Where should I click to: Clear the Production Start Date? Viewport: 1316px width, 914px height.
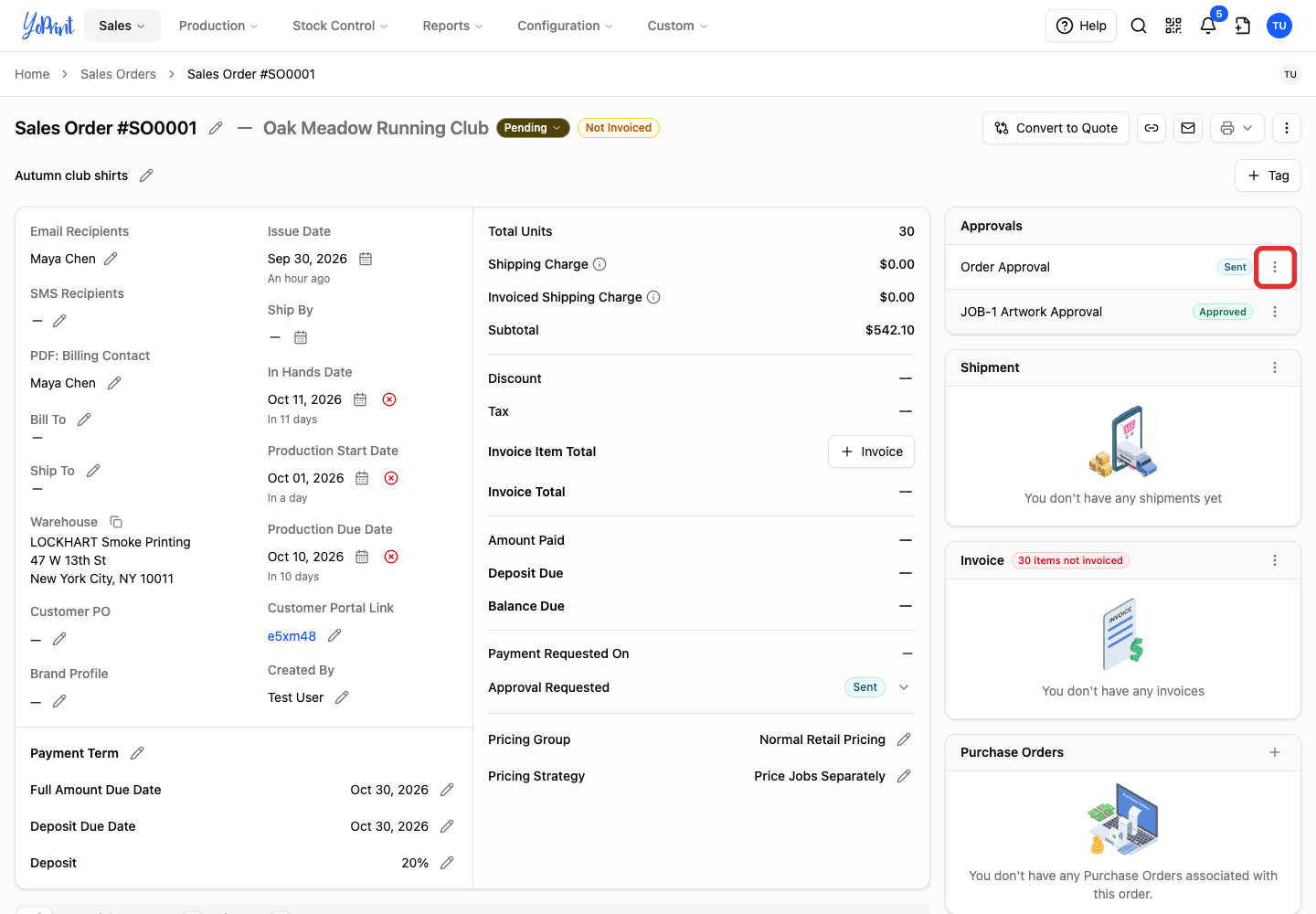[x=391, y=478]
